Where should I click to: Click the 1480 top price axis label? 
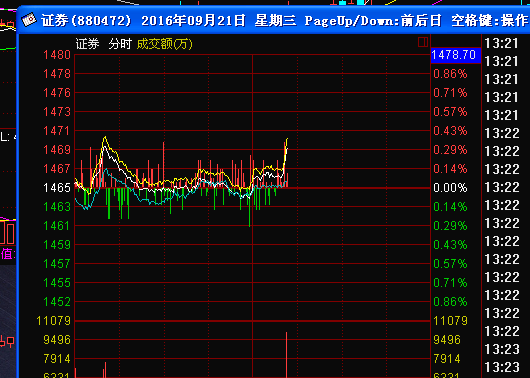[57, 55]
